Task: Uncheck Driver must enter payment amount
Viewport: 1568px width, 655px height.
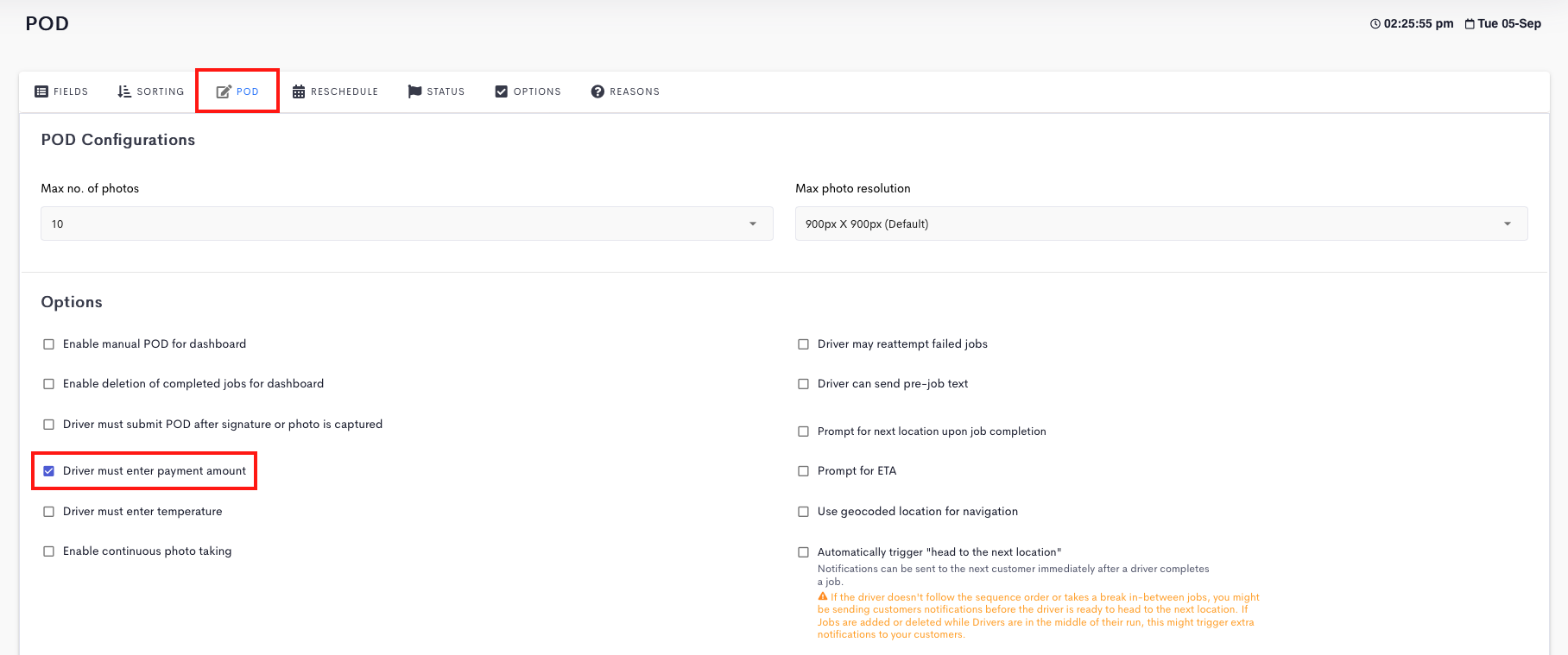Action: (49, 471)
